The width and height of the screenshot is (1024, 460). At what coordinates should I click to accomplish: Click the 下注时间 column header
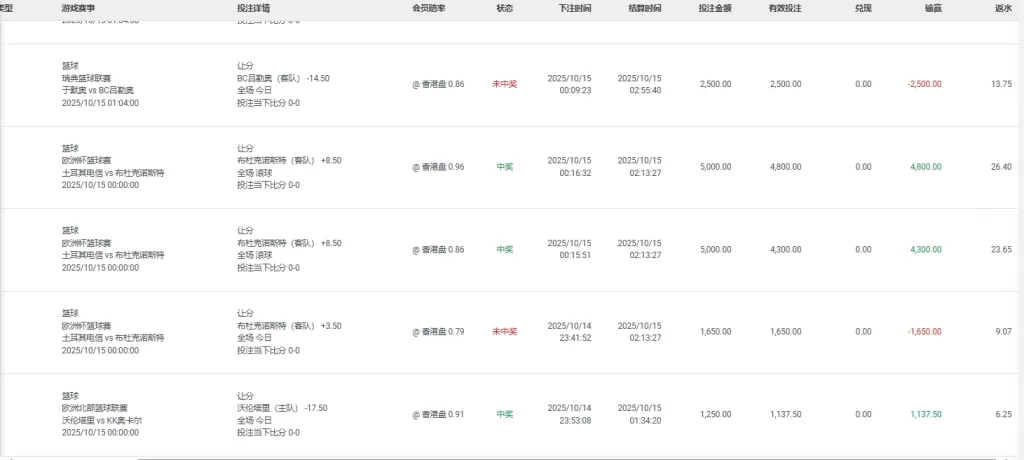click(574, 8)
